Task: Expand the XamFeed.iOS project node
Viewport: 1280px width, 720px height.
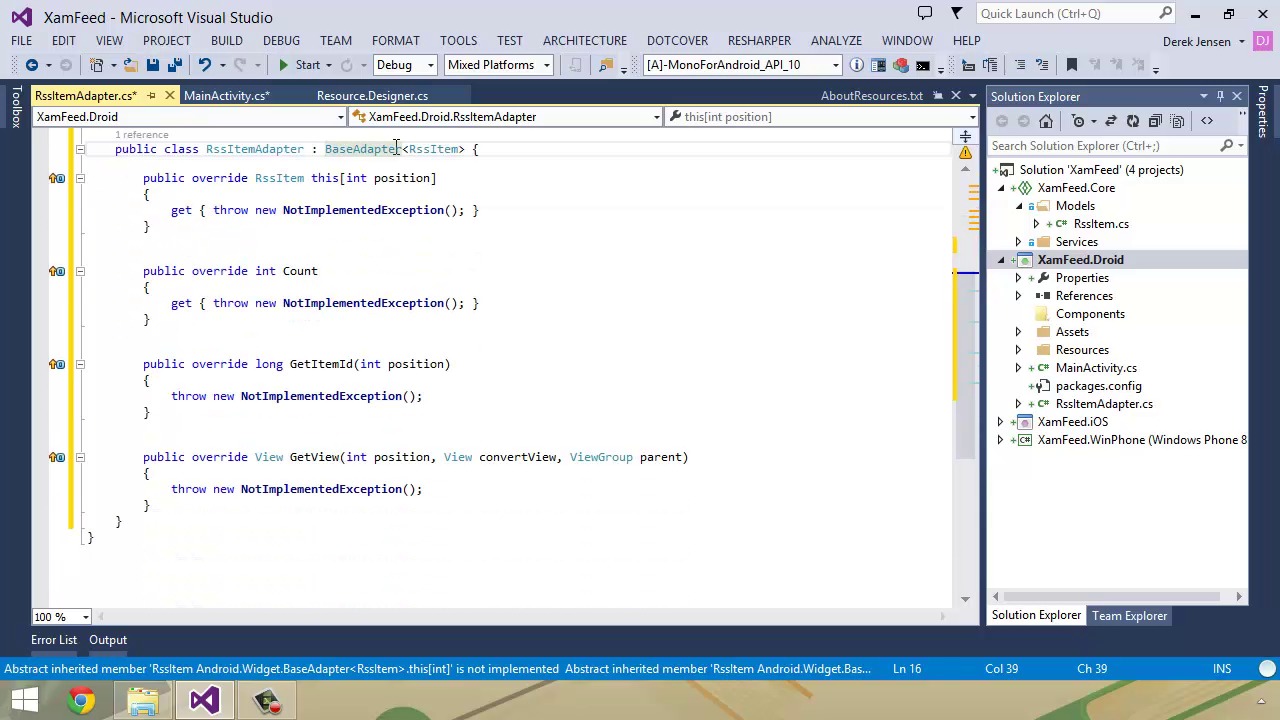Action: pos(1001,422)
